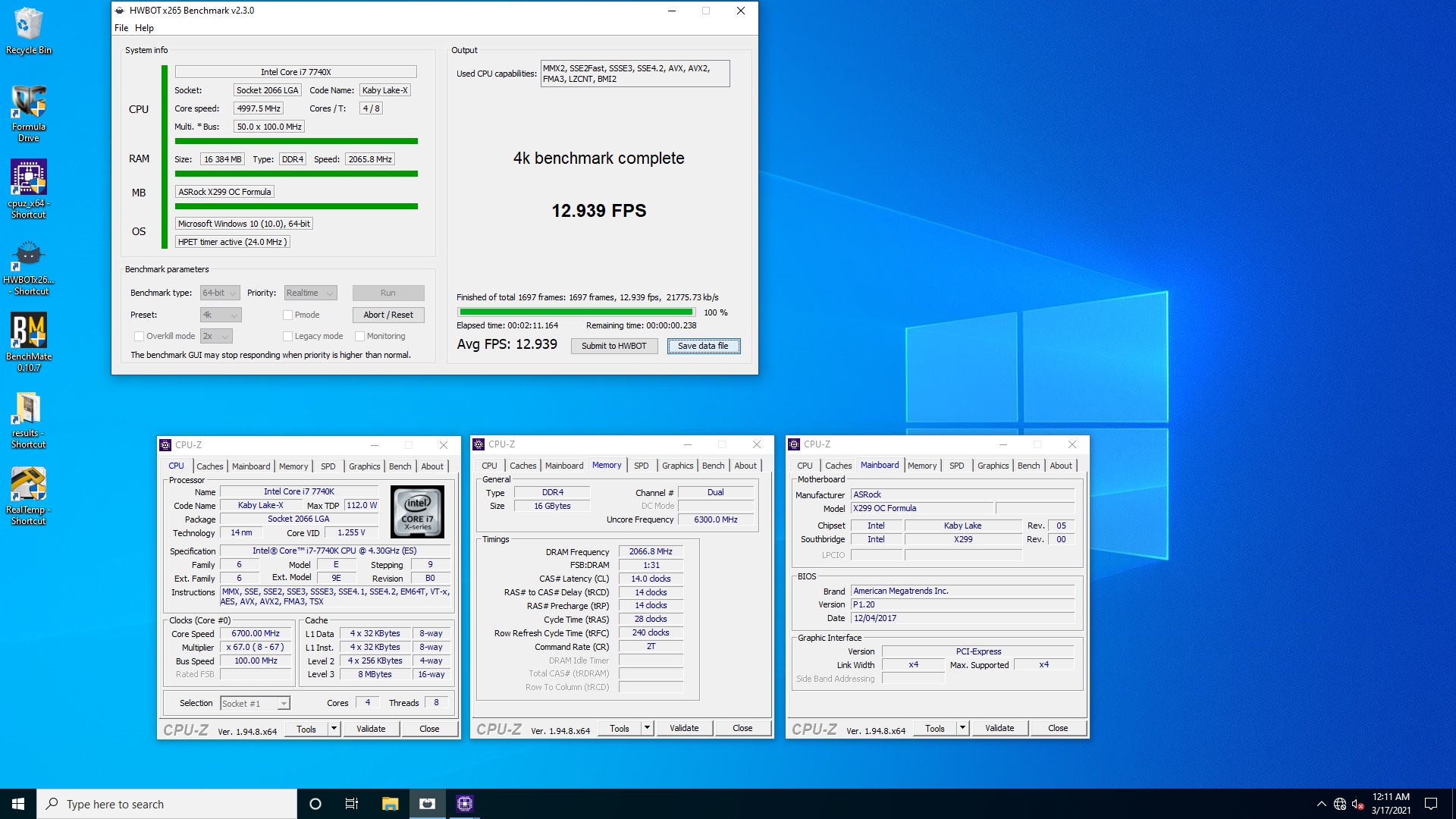This screenshot has height=819, width=1456.
Task: Click the Intel Core i7 X-series logo
Action: (x=417, y=512)
